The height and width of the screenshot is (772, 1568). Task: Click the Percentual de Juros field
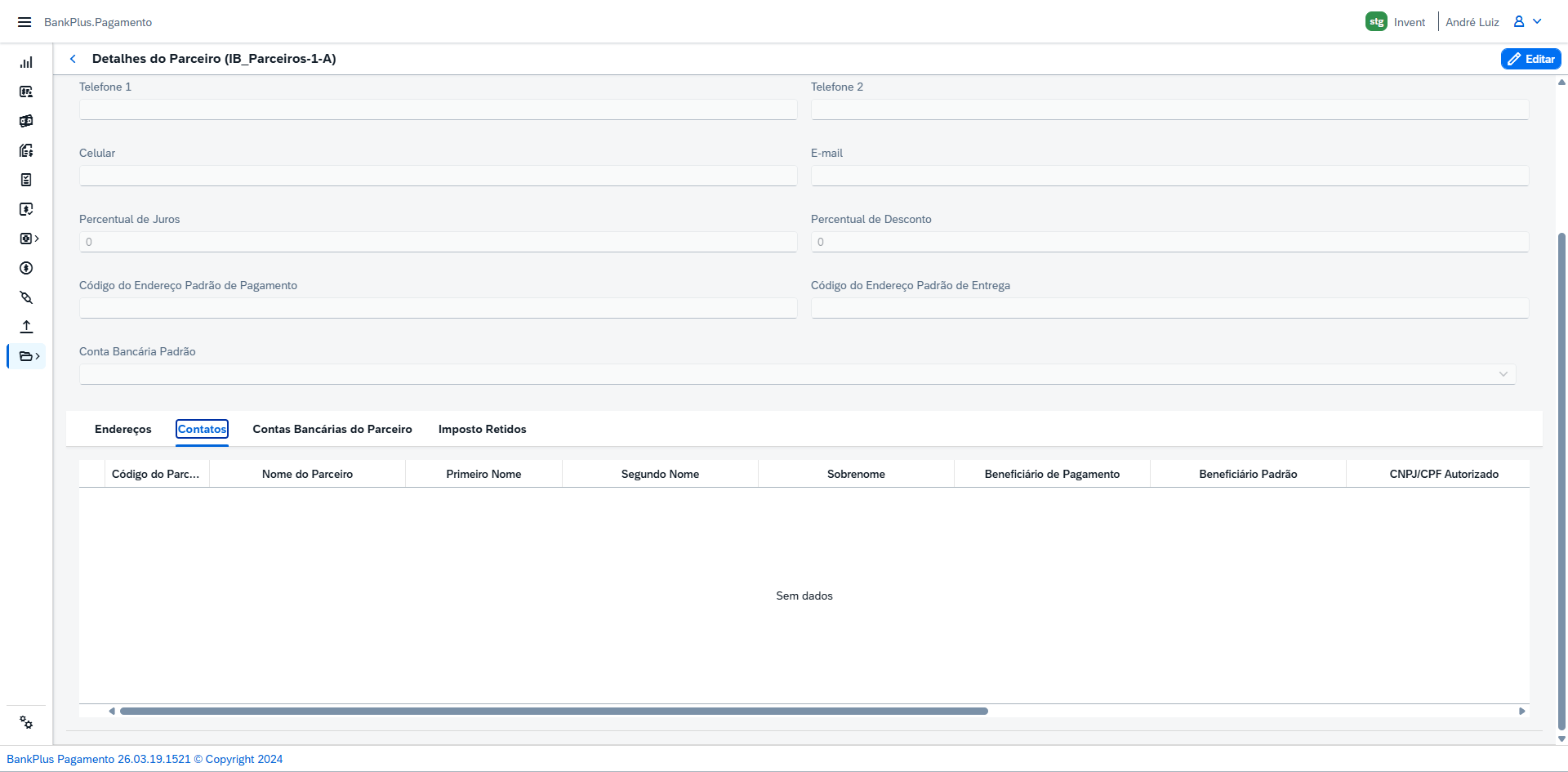point(438,242)
